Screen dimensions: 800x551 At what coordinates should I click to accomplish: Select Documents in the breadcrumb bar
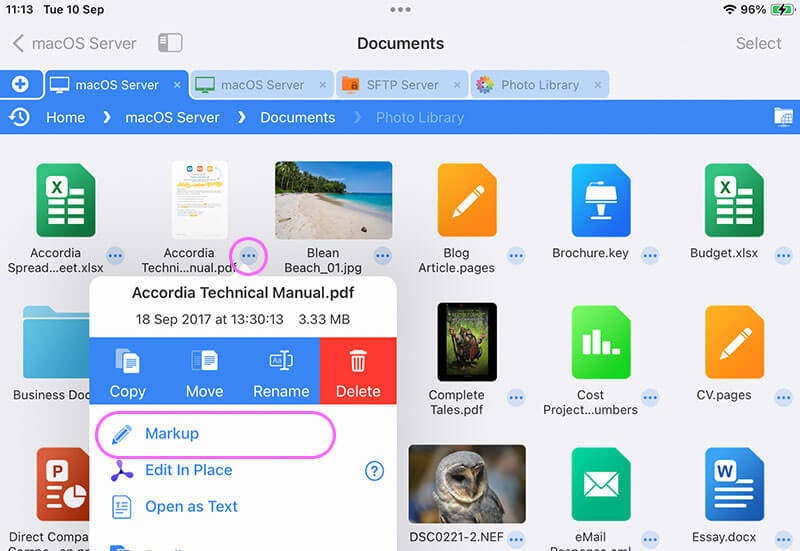(298, 117)
